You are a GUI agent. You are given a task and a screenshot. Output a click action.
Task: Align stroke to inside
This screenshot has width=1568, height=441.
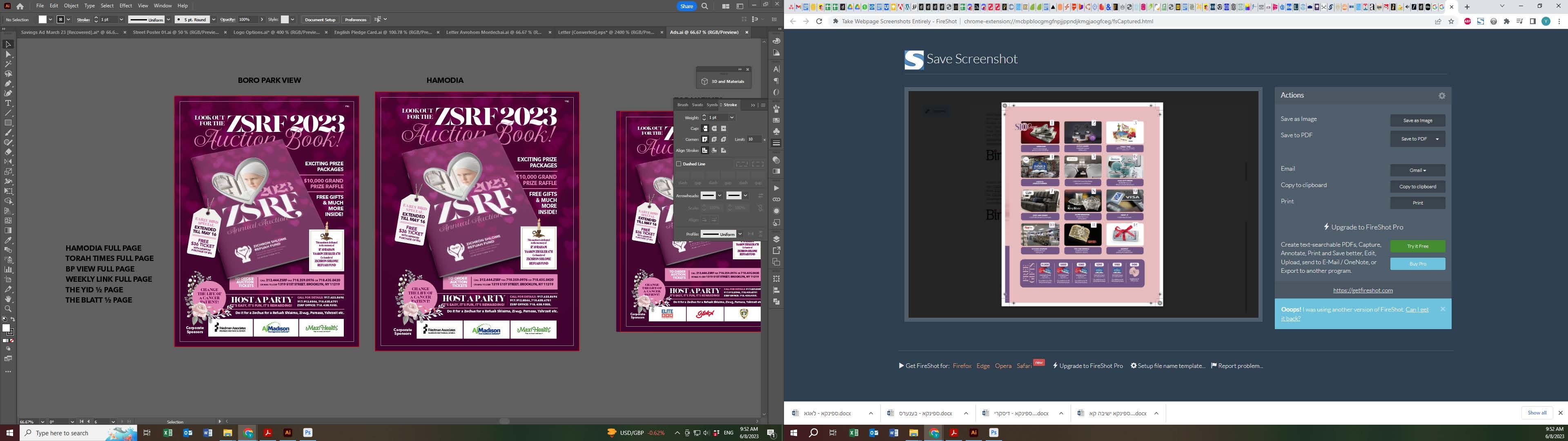[x=714, y=150]
